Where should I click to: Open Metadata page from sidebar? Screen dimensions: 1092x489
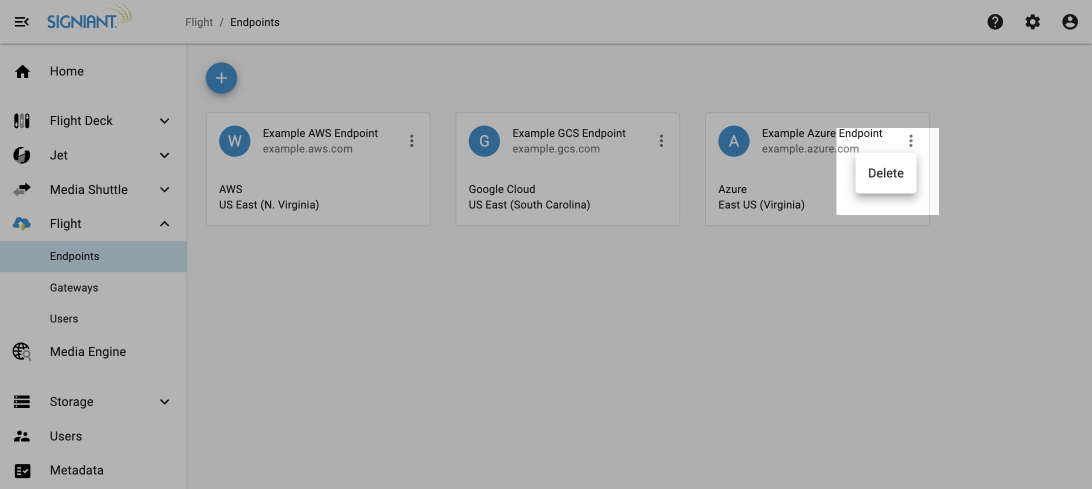pyautogui.click(x=77, y=470)
